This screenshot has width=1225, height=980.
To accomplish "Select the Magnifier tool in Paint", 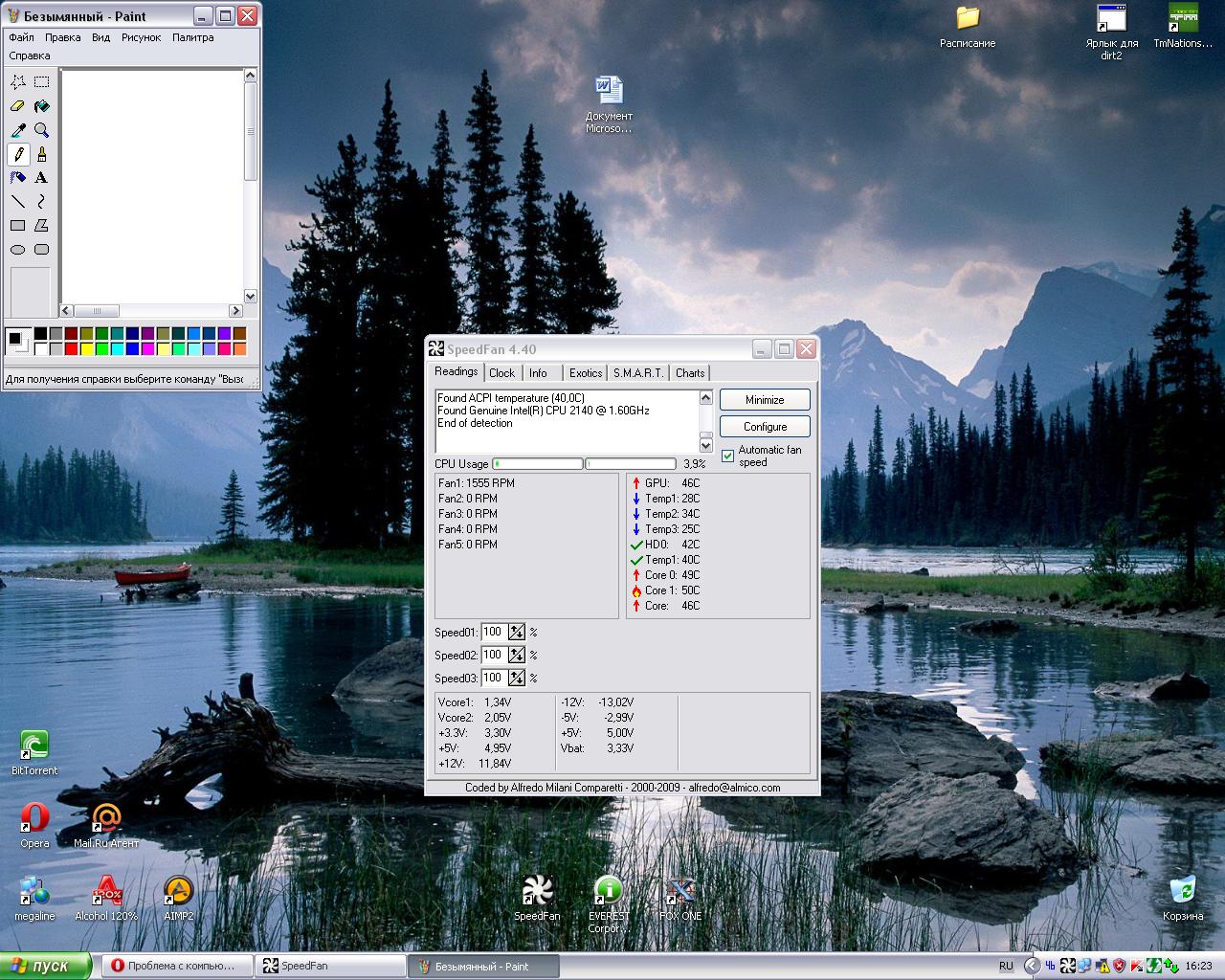I will (41, 130).
